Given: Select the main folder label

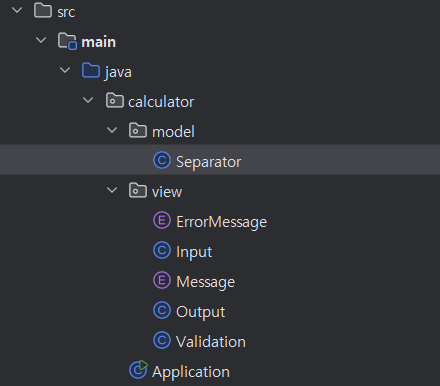Looking at the screenshot, I should [x=98, y=42].
